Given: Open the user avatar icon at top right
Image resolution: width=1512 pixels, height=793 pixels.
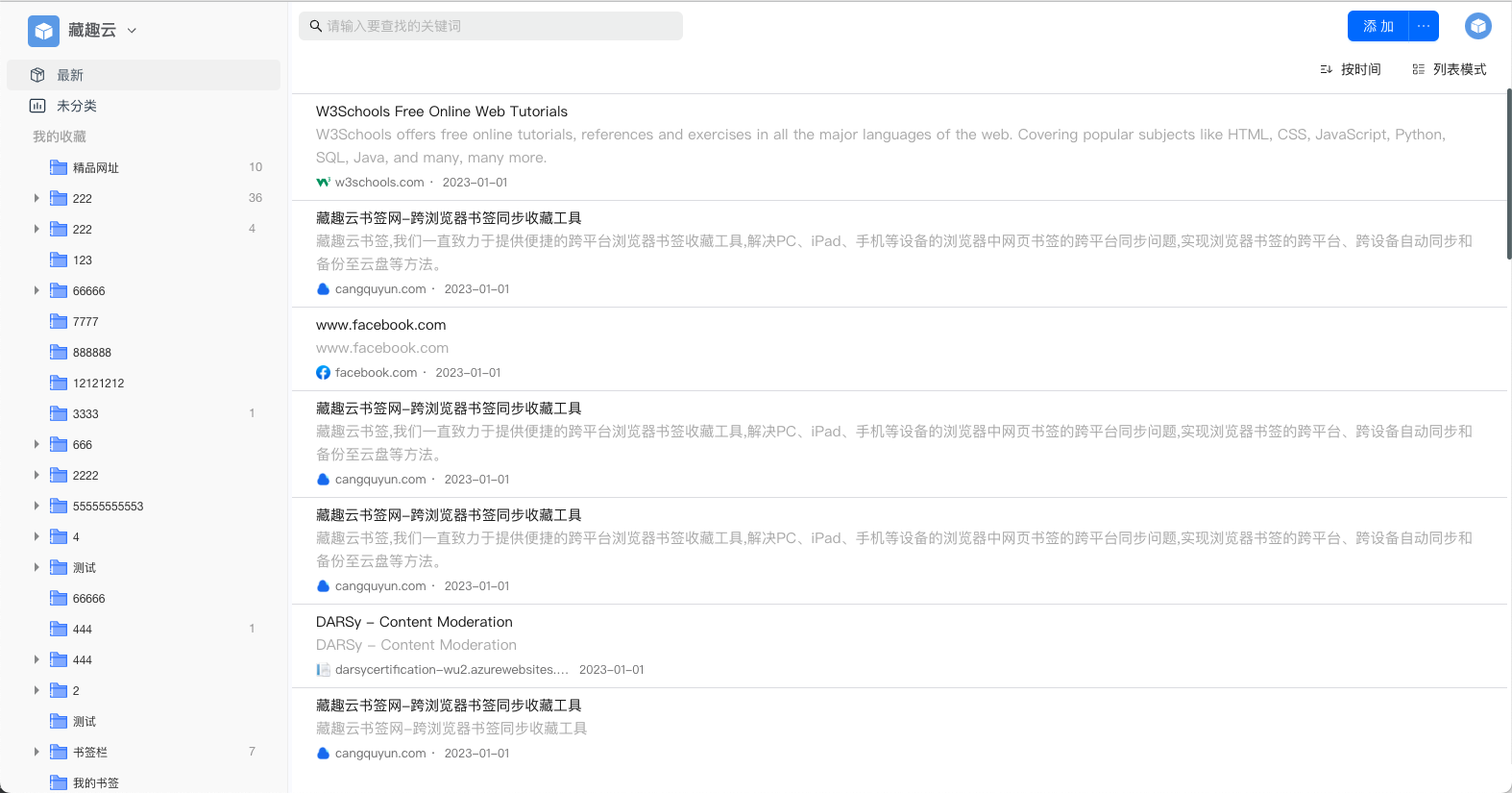Looking at the screenshot, I should click(1477, 26).
